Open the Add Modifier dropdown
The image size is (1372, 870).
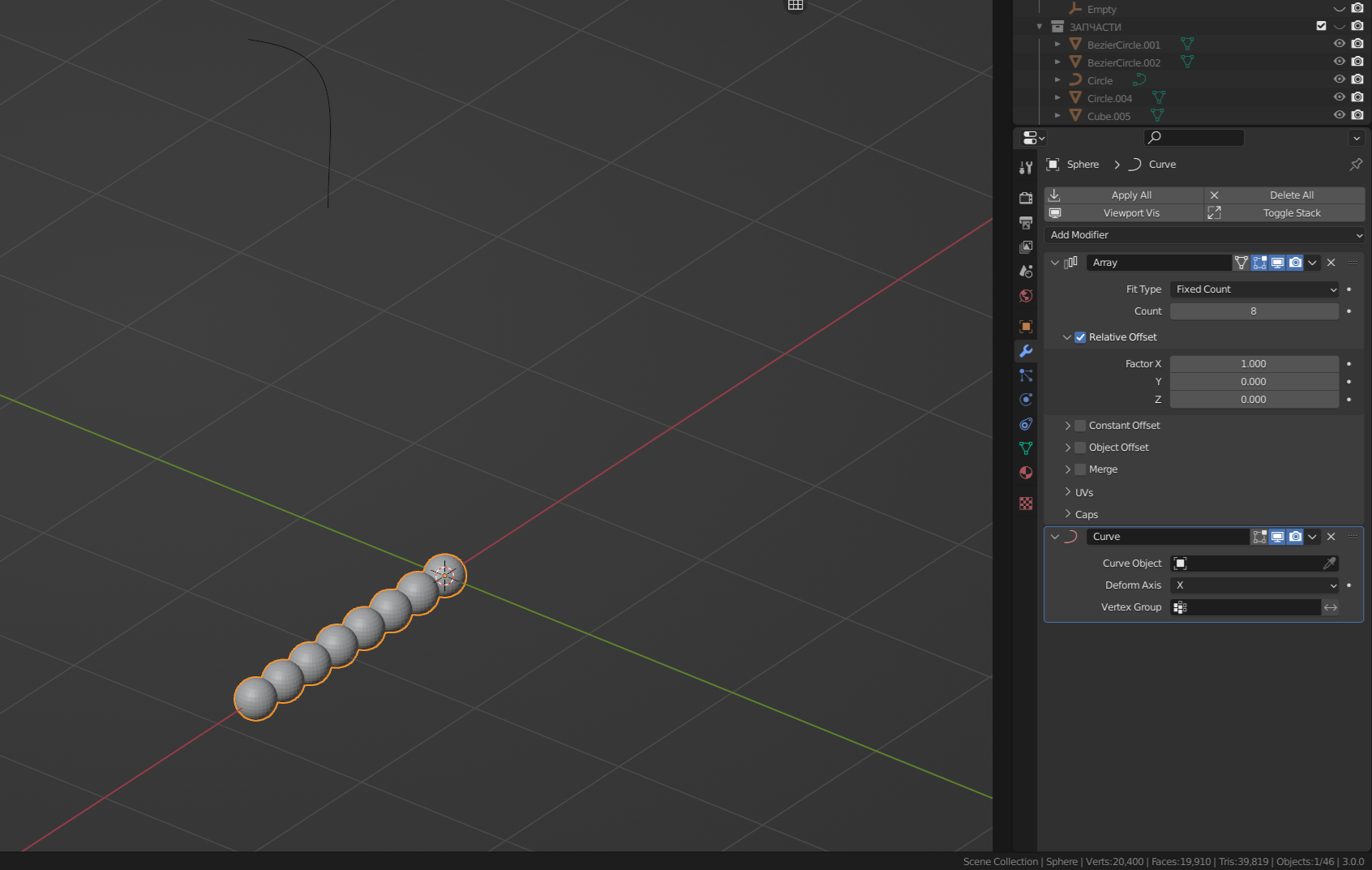click(1204, 235)
